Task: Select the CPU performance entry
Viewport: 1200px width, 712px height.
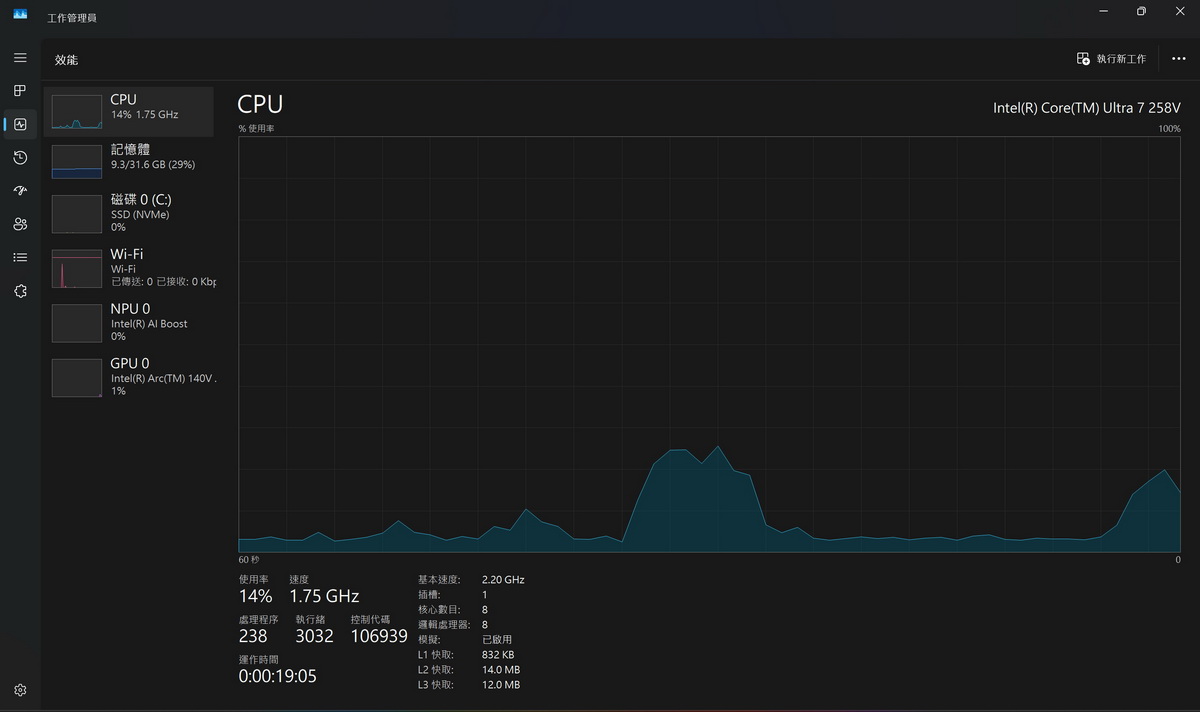Action: click(129, 111)
